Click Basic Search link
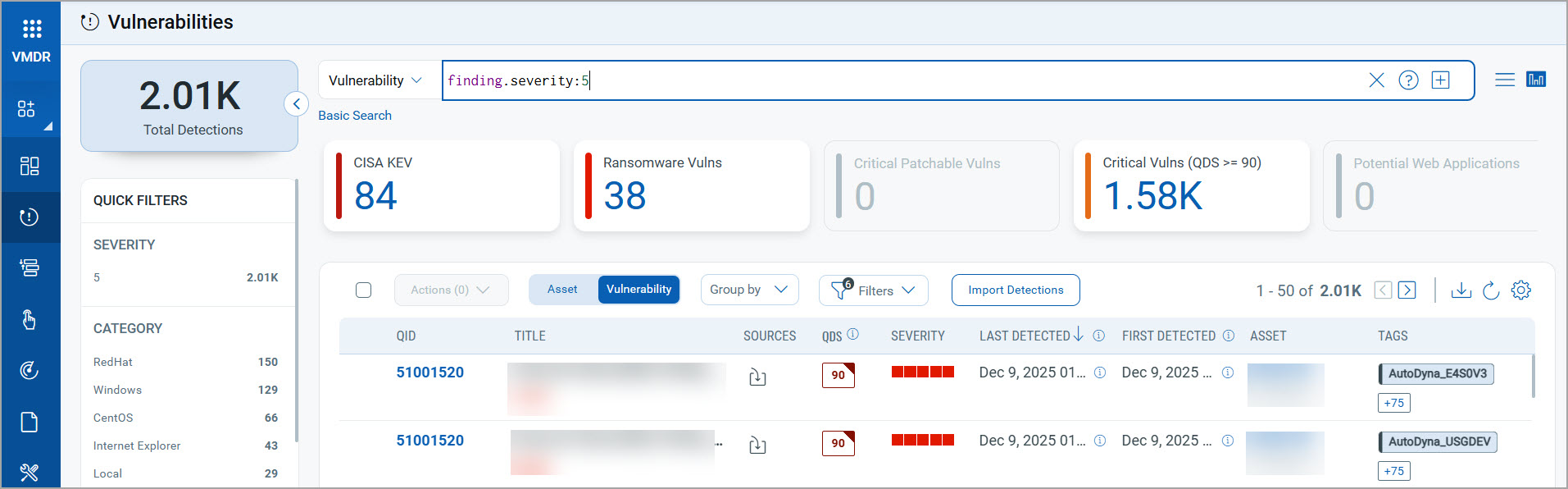Image resolution: width=1568 pixels, height=489 pixels. [355, 116]
